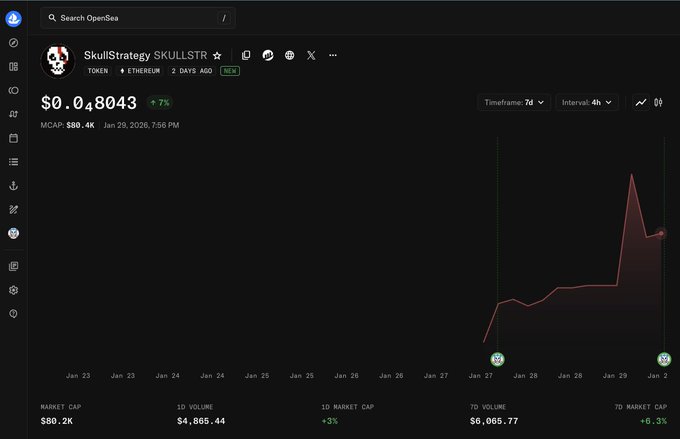
Task: Open the Discover compass icon in sidebar
Action: coord(13,43)
